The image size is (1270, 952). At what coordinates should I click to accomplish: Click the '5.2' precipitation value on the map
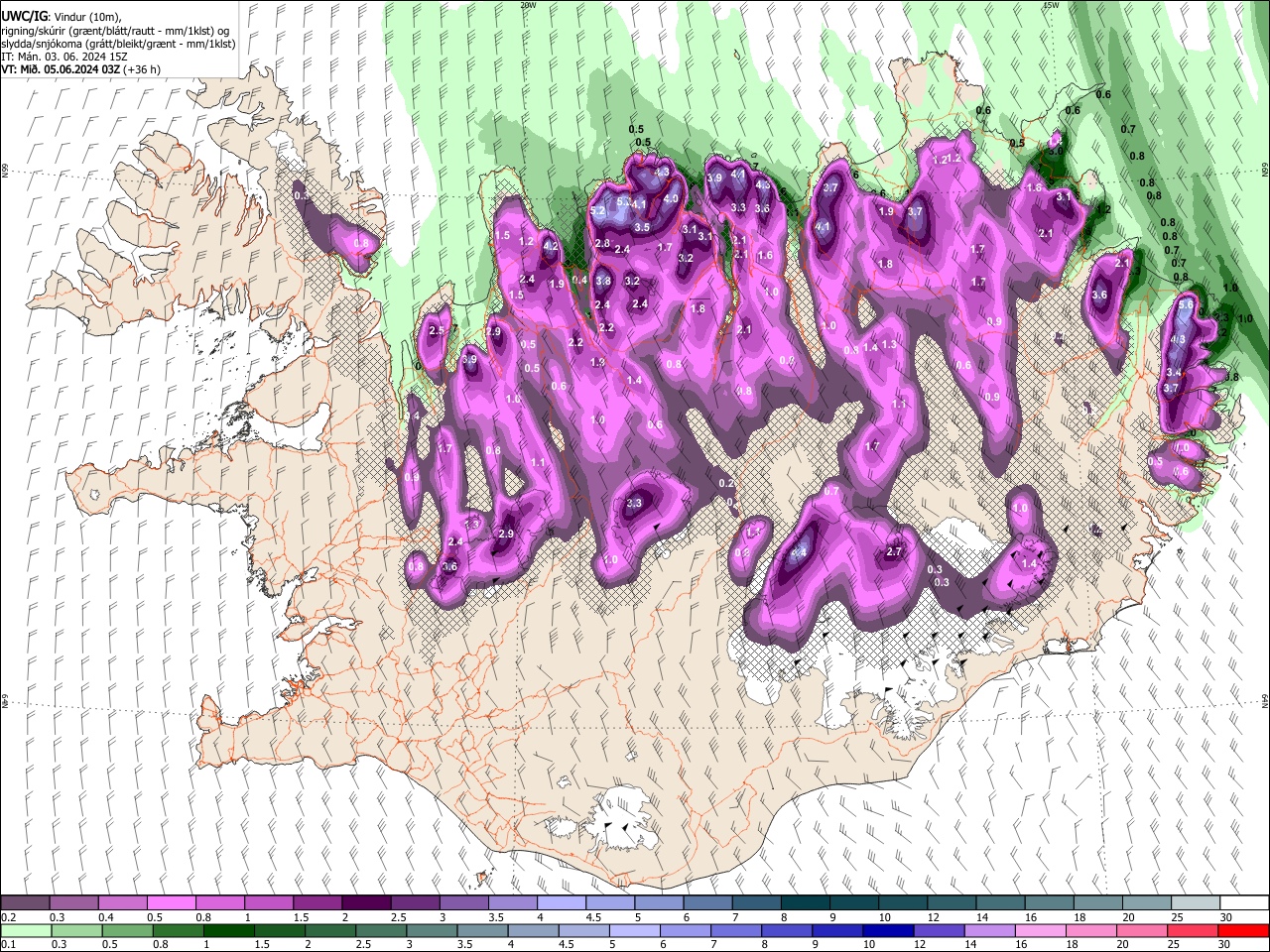click(x=597, y=211)
